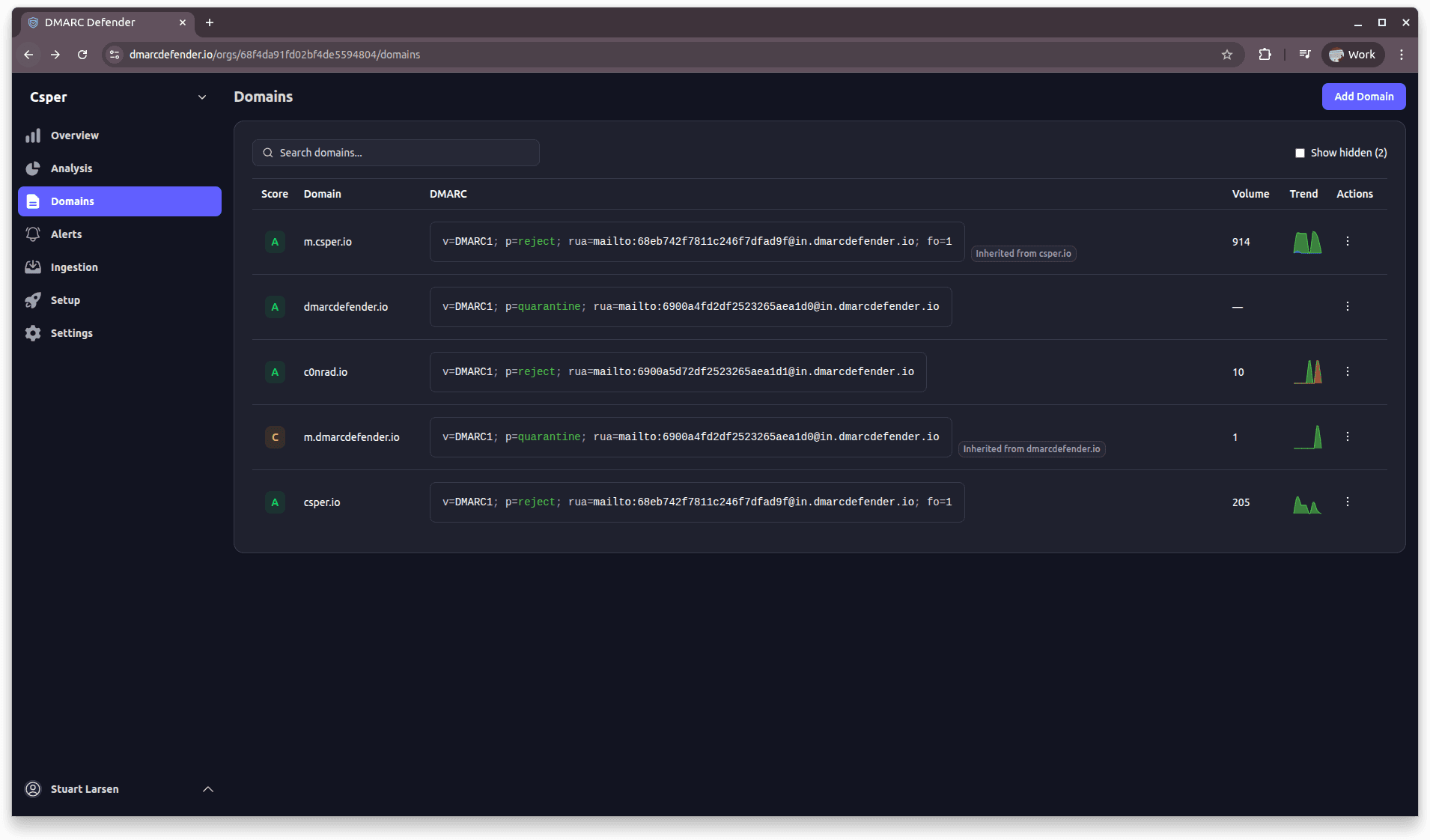The image size is (1430, 840).
Task: Select the Ingestion inbox icon
Action: (34, 267)
